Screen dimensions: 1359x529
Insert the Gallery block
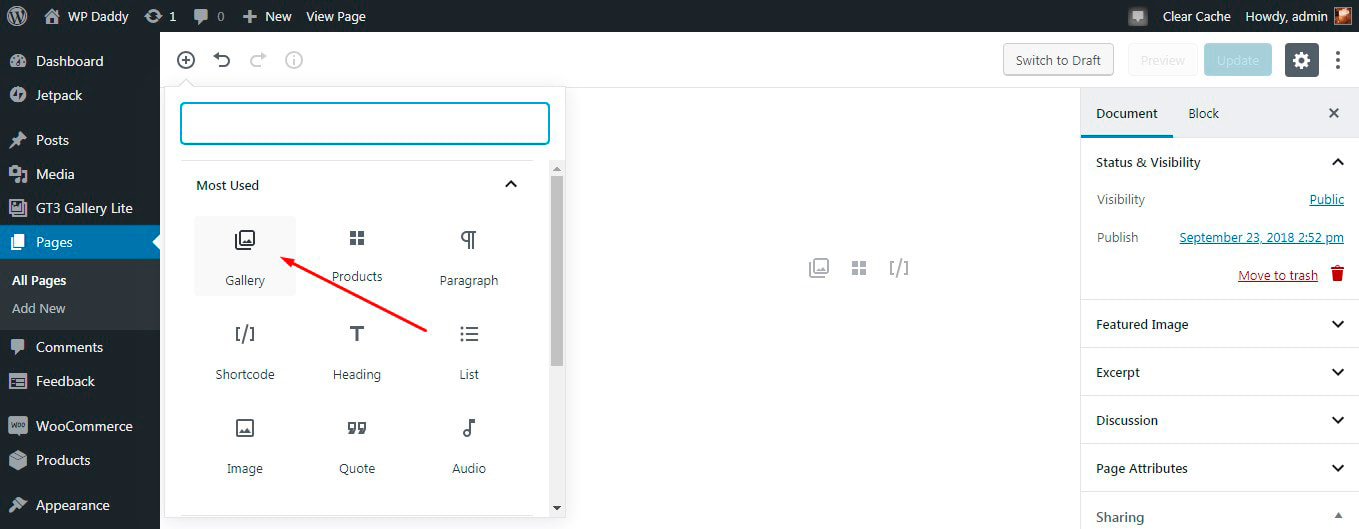coord(245,256)
